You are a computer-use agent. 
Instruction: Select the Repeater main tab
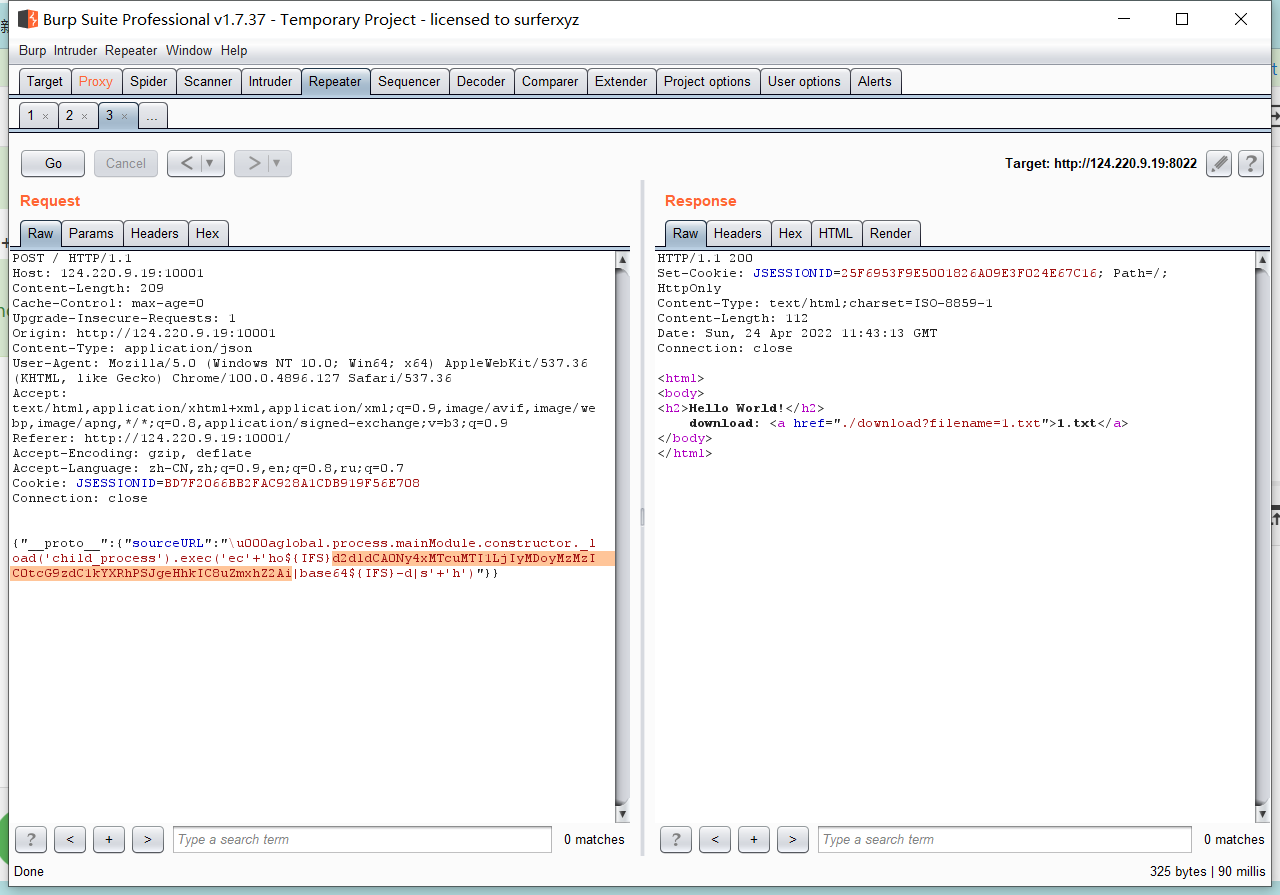pos(335,81)
